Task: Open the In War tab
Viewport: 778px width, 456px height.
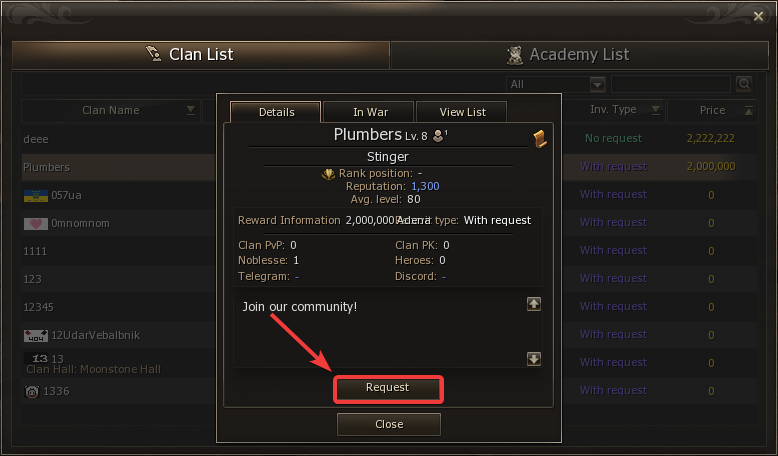Action: click(370, 112)
